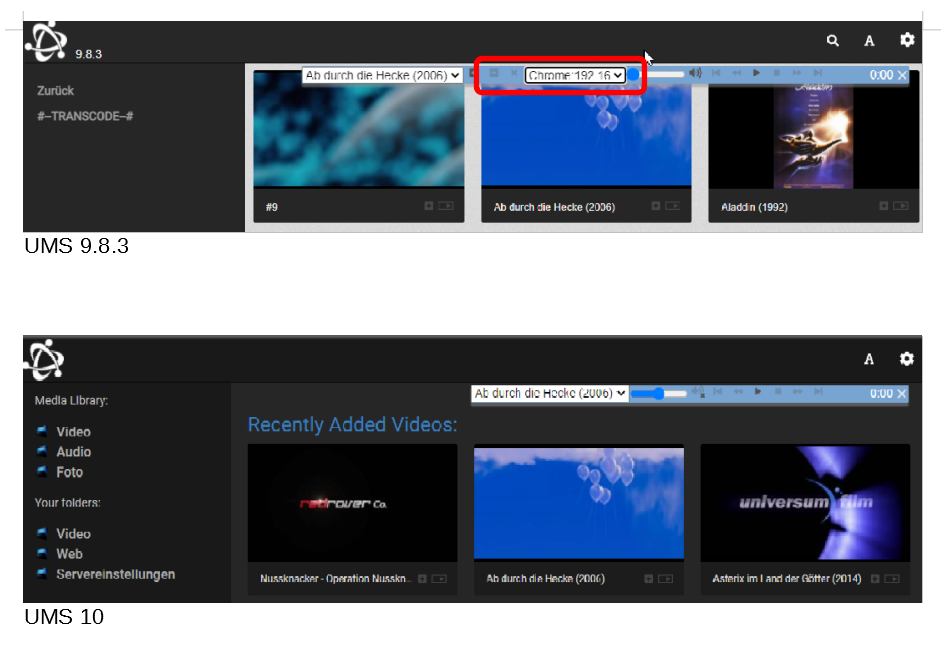Unmute volume icon in UMS 10 player bar

[x=697, y=392]
